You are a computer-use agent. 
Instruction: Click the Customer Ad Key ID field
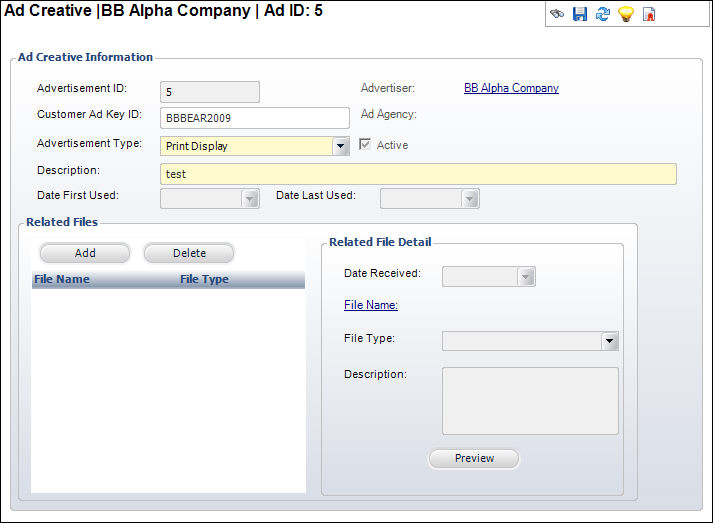click(x=254, y=118)
